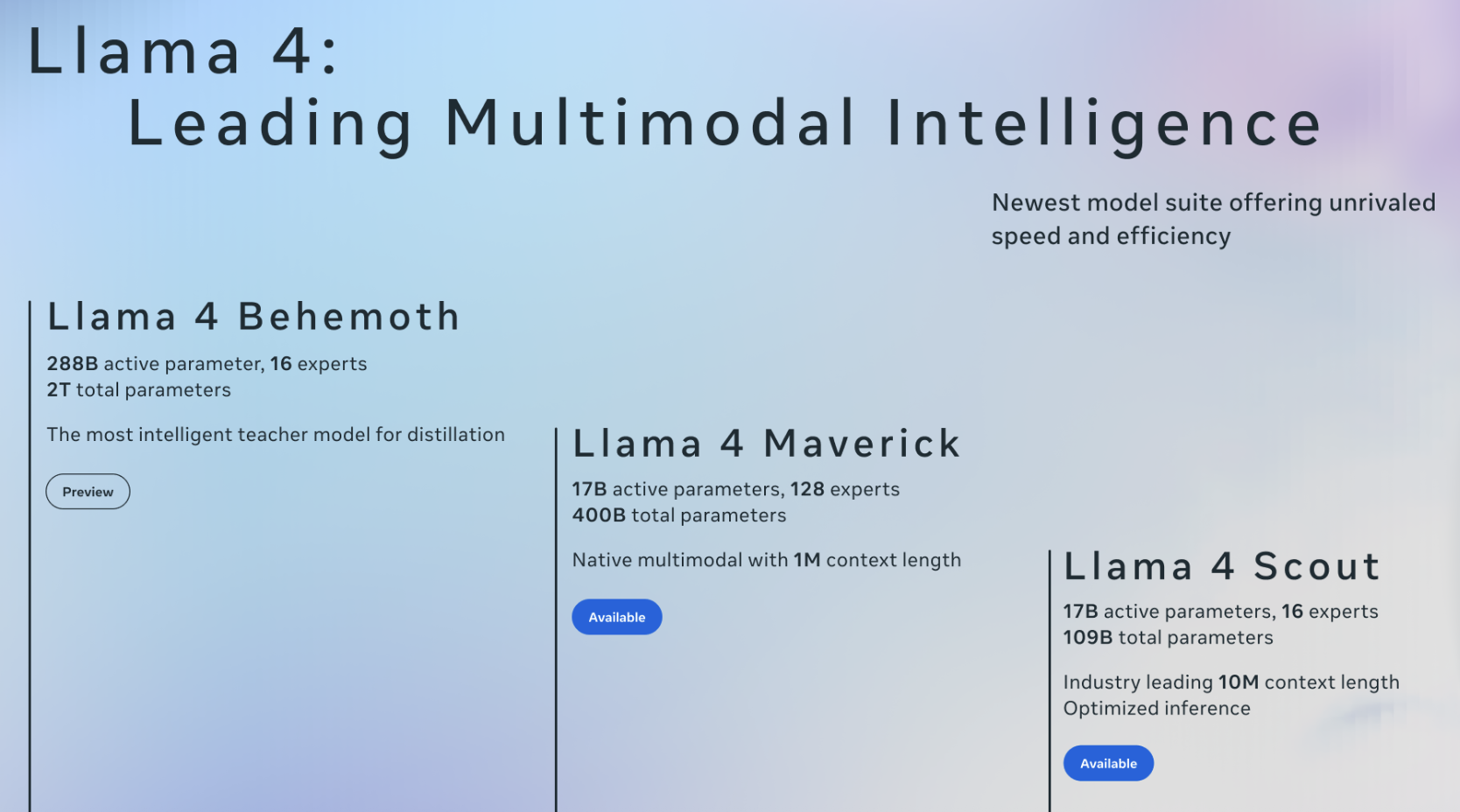Click '400B total parameters' line

pos(679,515)
